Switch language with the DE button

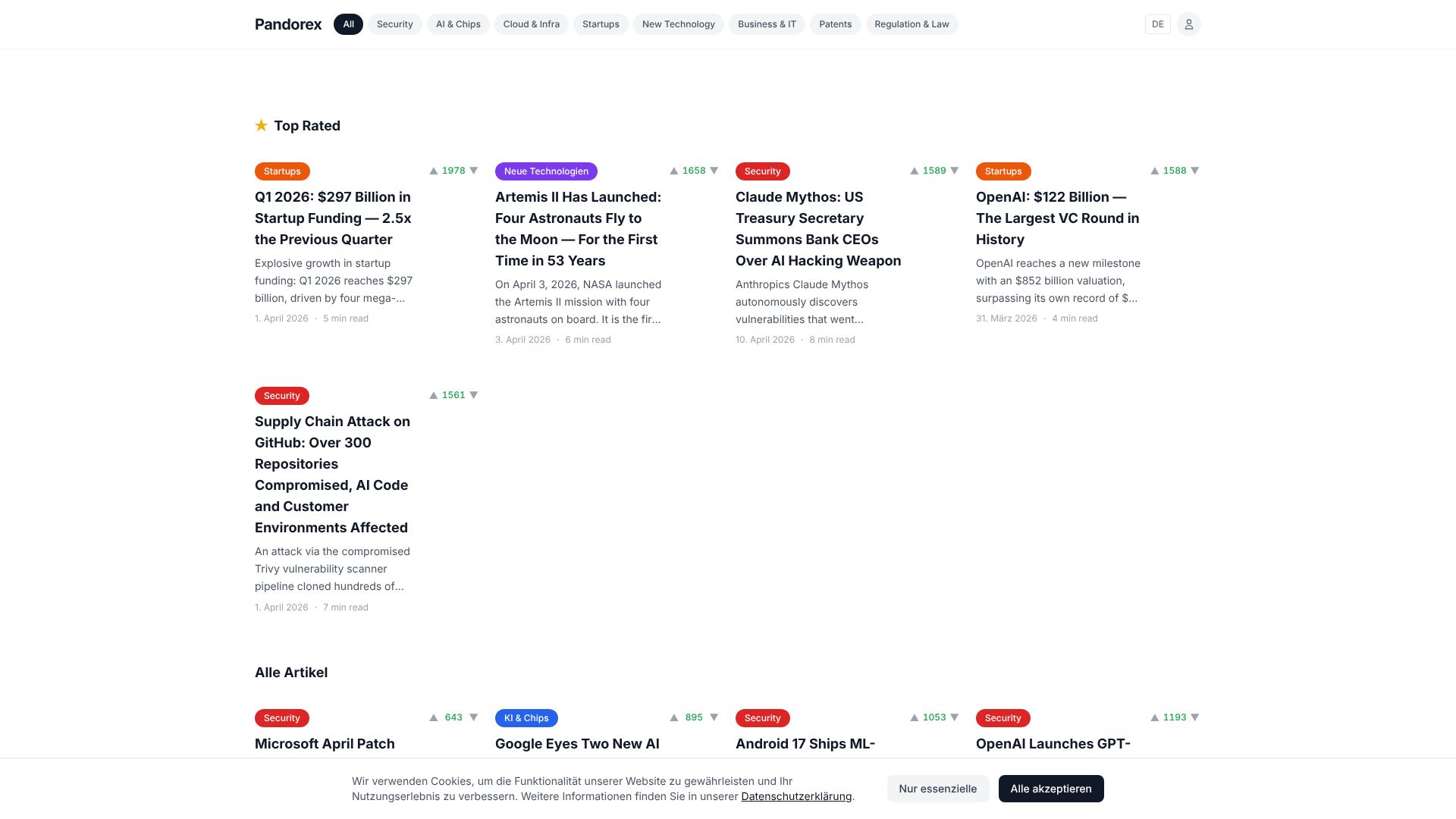pyautogui.click(x=1158, y=24)
